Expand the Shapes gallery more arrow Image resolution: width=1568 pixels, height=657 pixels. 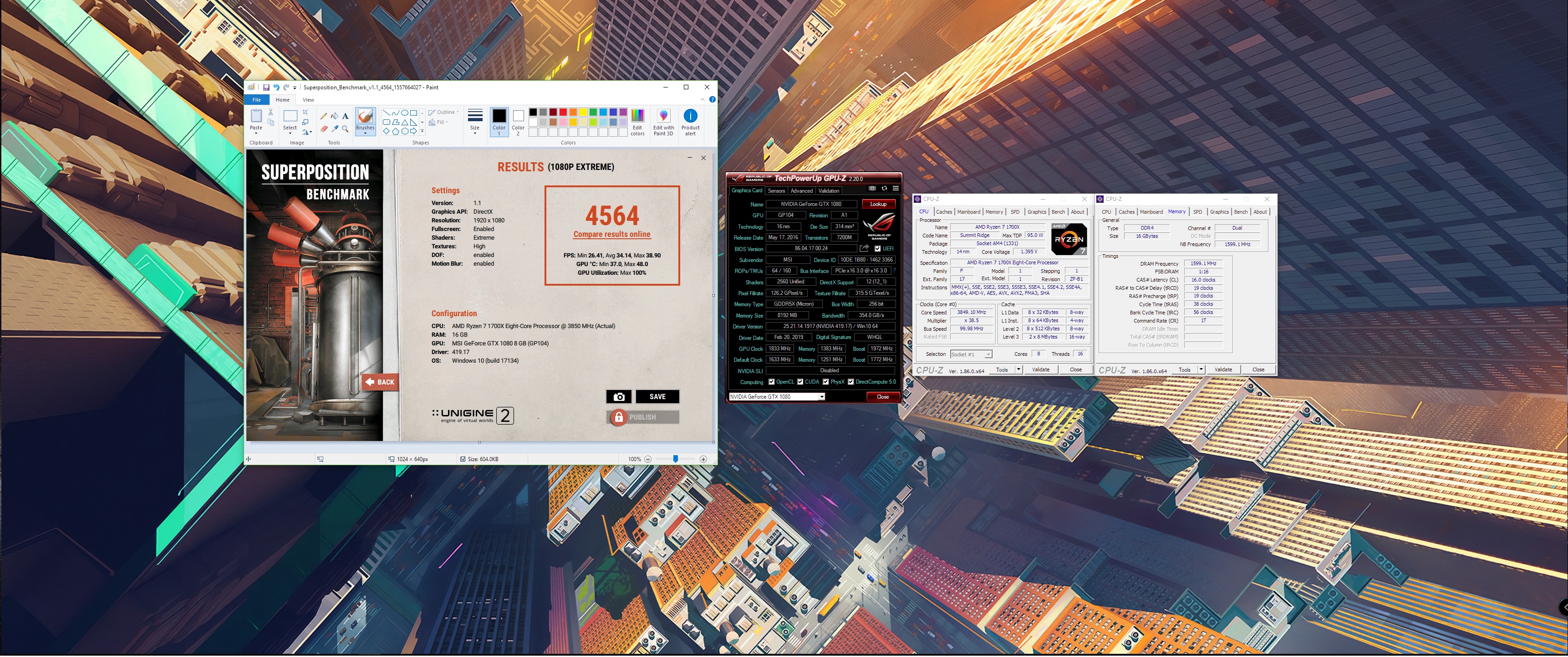(x=423, y=131)
